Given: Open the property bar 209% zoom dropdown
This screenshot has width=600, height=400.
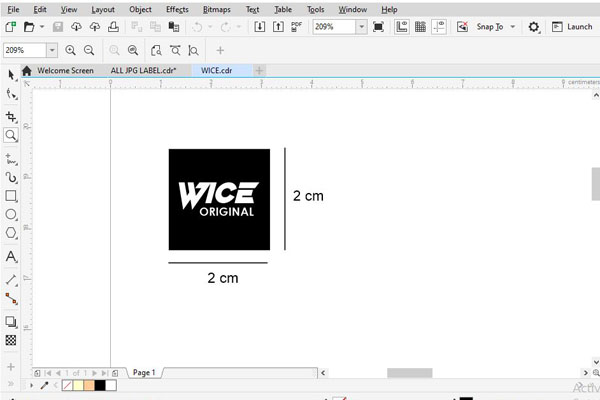Looking at the screenshot, I should point(52,50).
